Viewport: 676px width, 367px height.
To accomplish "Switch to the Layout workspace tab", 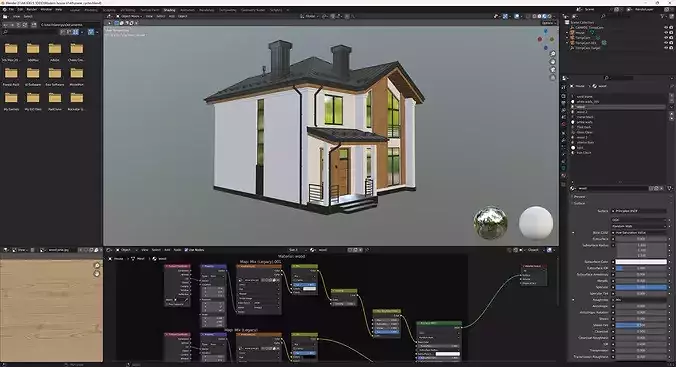I will 75,10.
